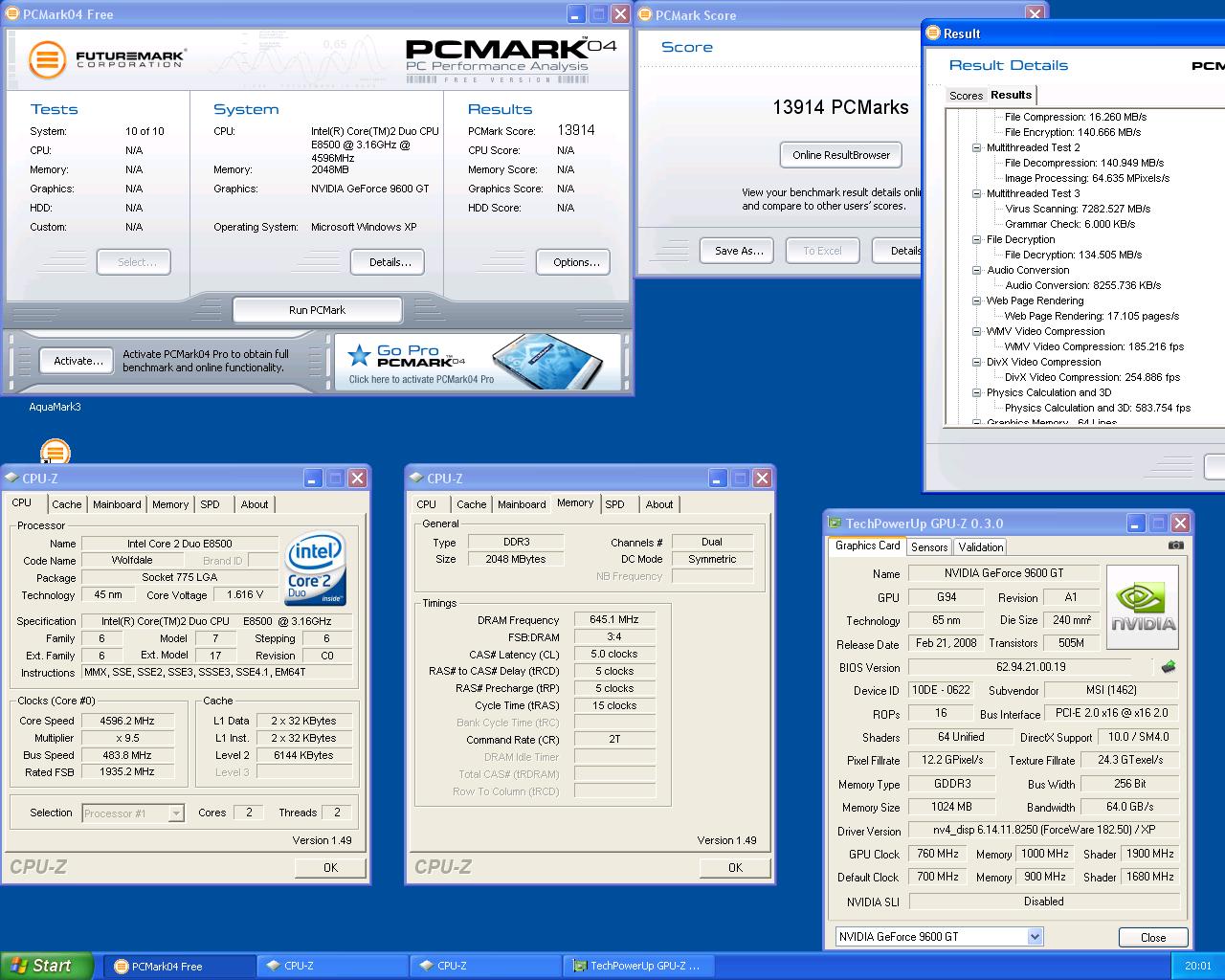Image resolution: width=1225 pixels, height=980 pixels.
Task: Click the NVIDIA logo in GPU-Z
Action: coord(1143,608)
